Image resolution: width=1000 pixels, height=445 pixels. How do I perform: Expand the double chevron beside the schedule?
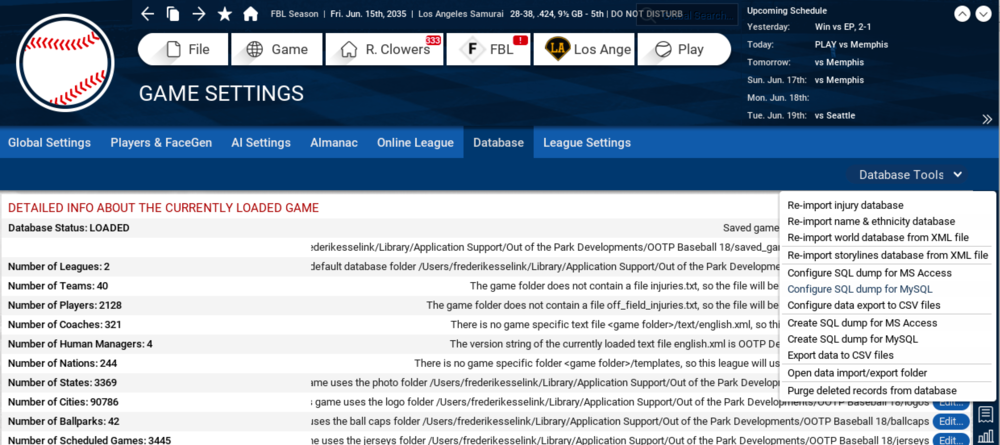click(x=987, y=118)
